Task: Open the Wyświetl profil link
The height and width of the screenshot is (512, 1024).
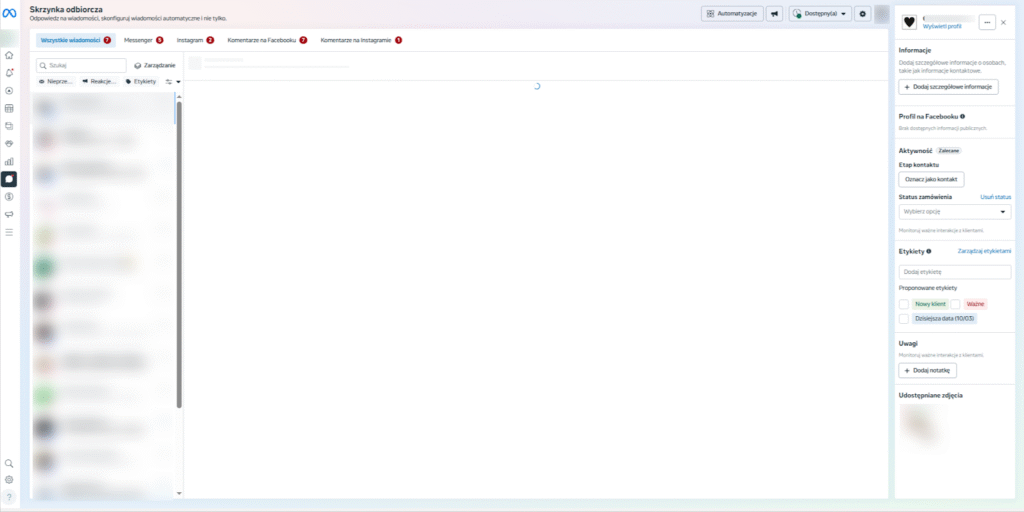Action: (942, 26)
